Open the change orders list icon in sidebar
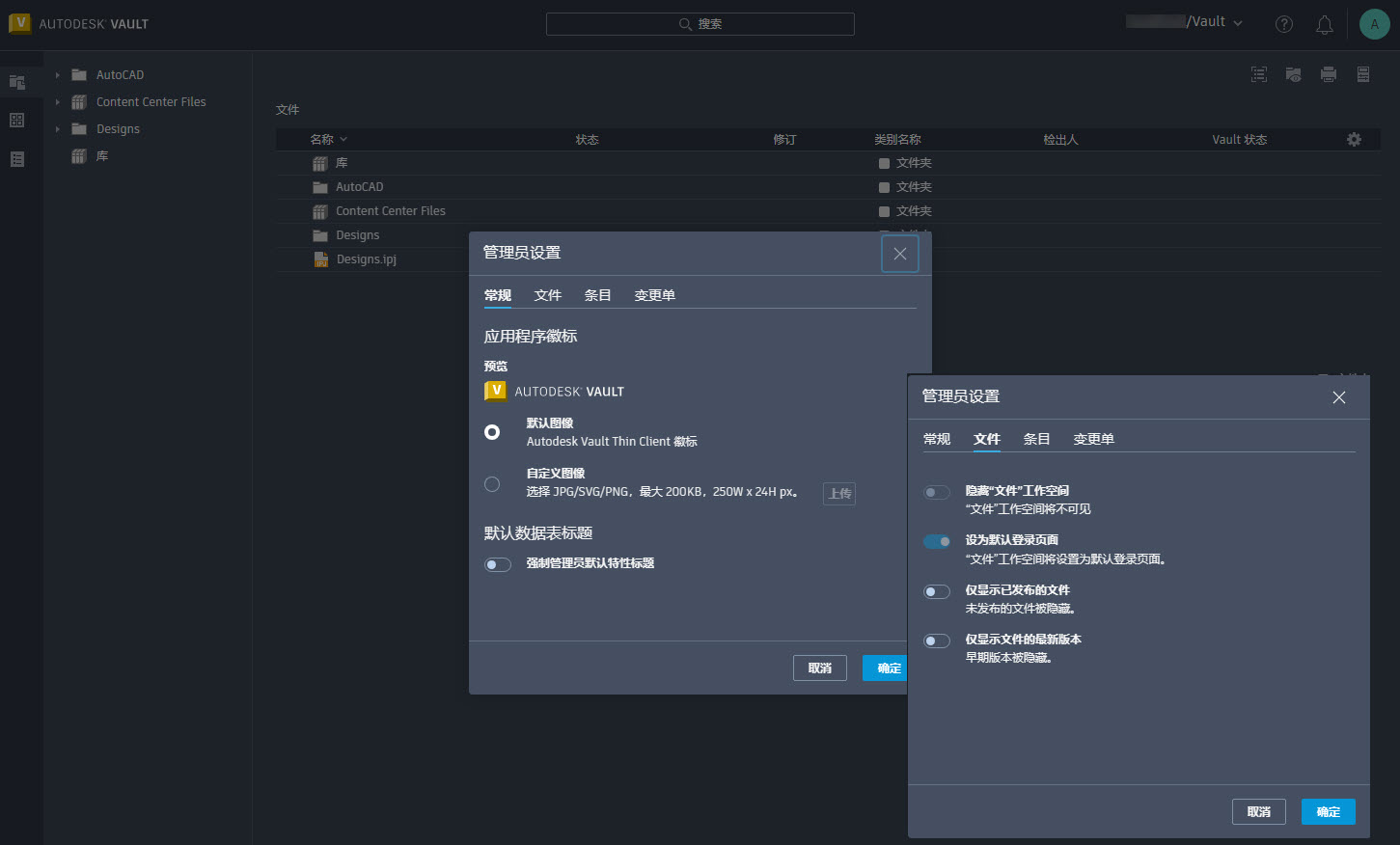The height and width of the screenshot is (845, 1400). pos(16,159)
